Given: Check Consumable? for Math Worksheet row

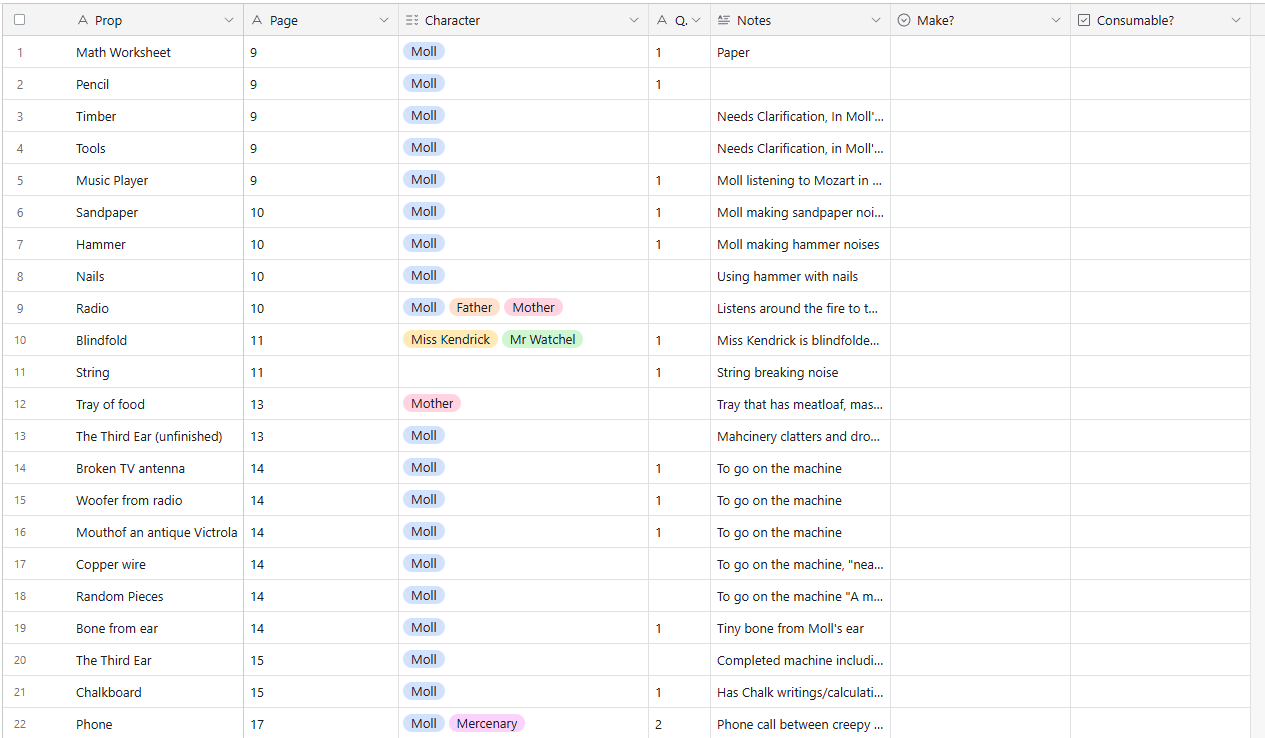Looking at the screenshot, I should pyautogui.click(x=1160, y=52).
